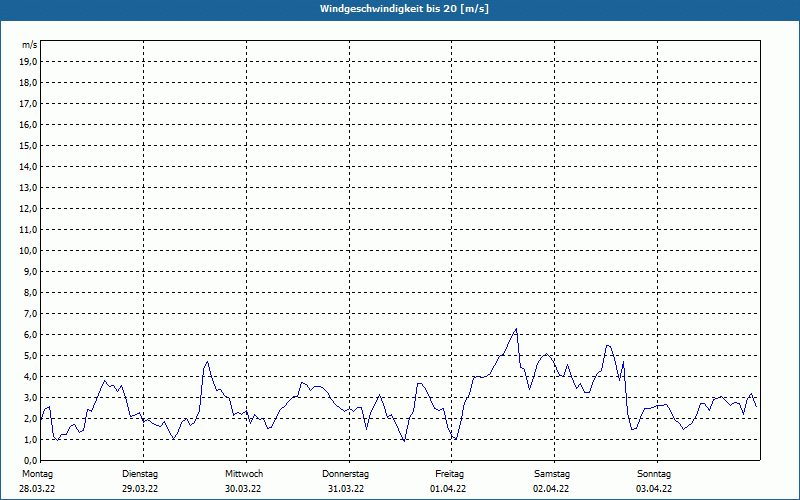Click the date 29.03.22

pos(140,489)
